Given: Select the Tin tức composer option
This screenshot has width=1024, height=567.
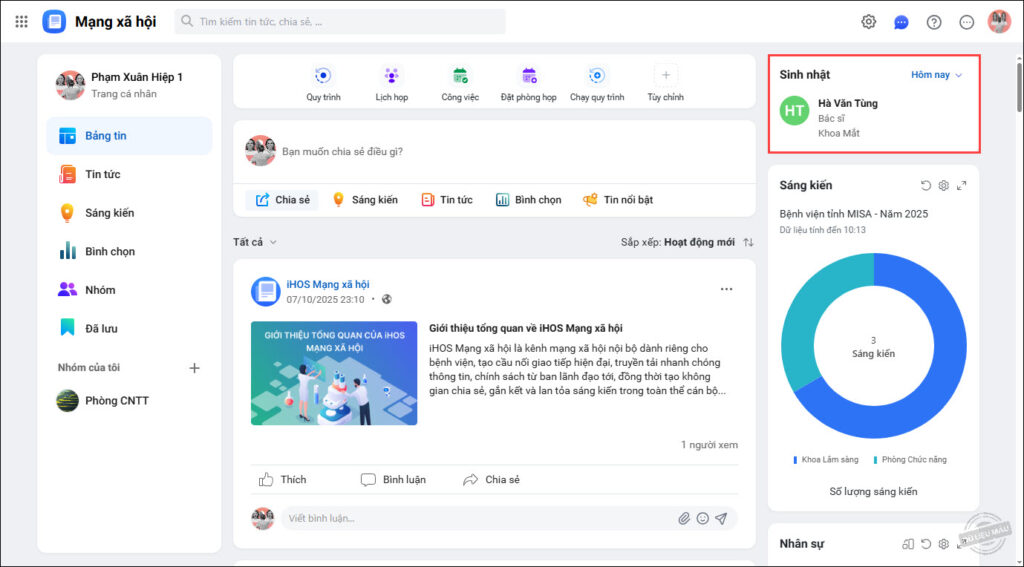Looking at the screenshot, I should (447, 200).
